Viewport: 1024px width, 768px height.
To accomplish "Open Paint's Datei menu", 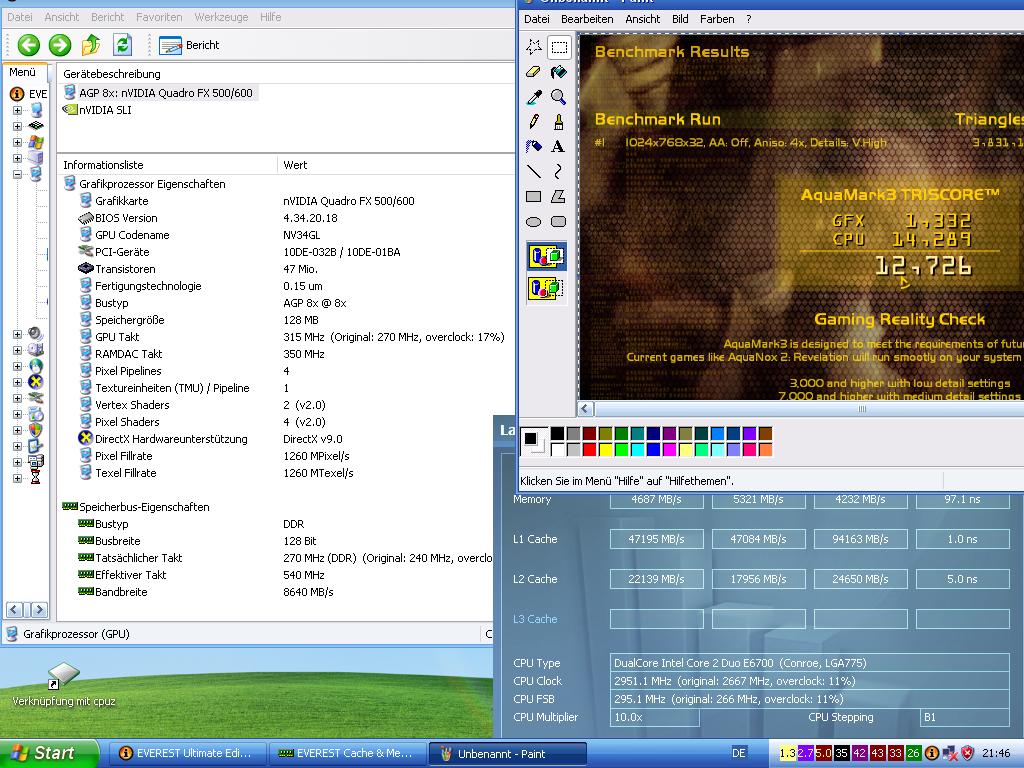I will tap(536, 19).
